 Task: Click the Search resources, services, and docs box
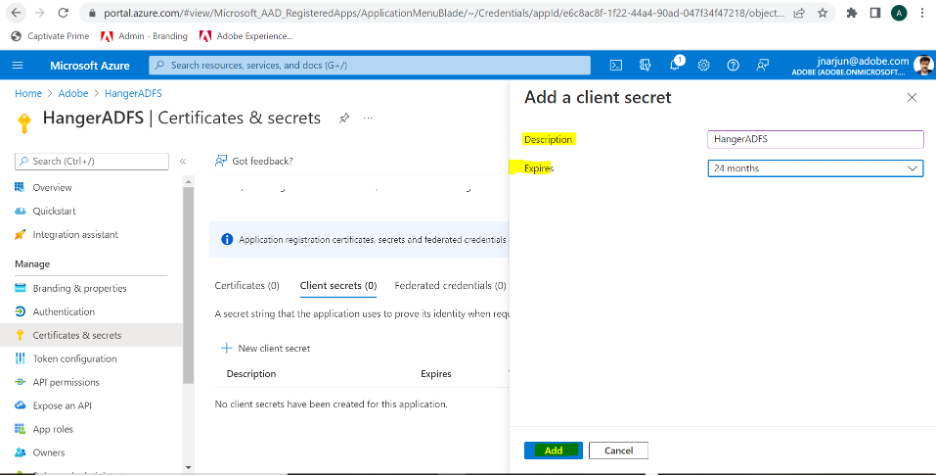coord(370,65)
